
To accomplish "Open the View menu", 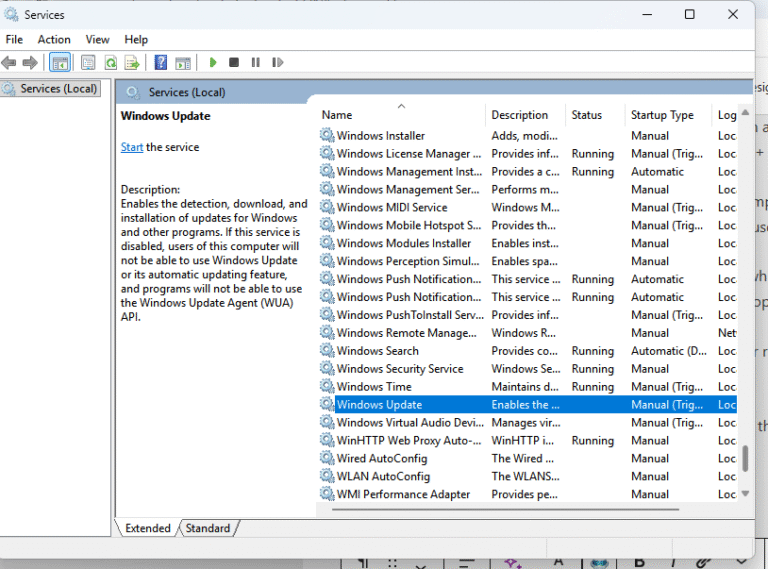I will point(97,39).
